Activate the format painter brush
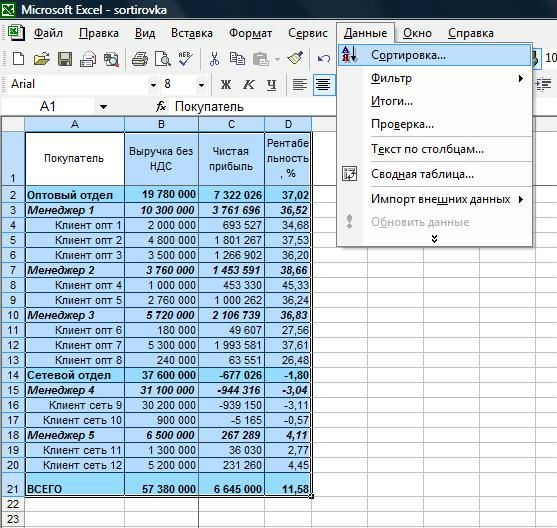The image size is (557, 528). pos(295,59)
